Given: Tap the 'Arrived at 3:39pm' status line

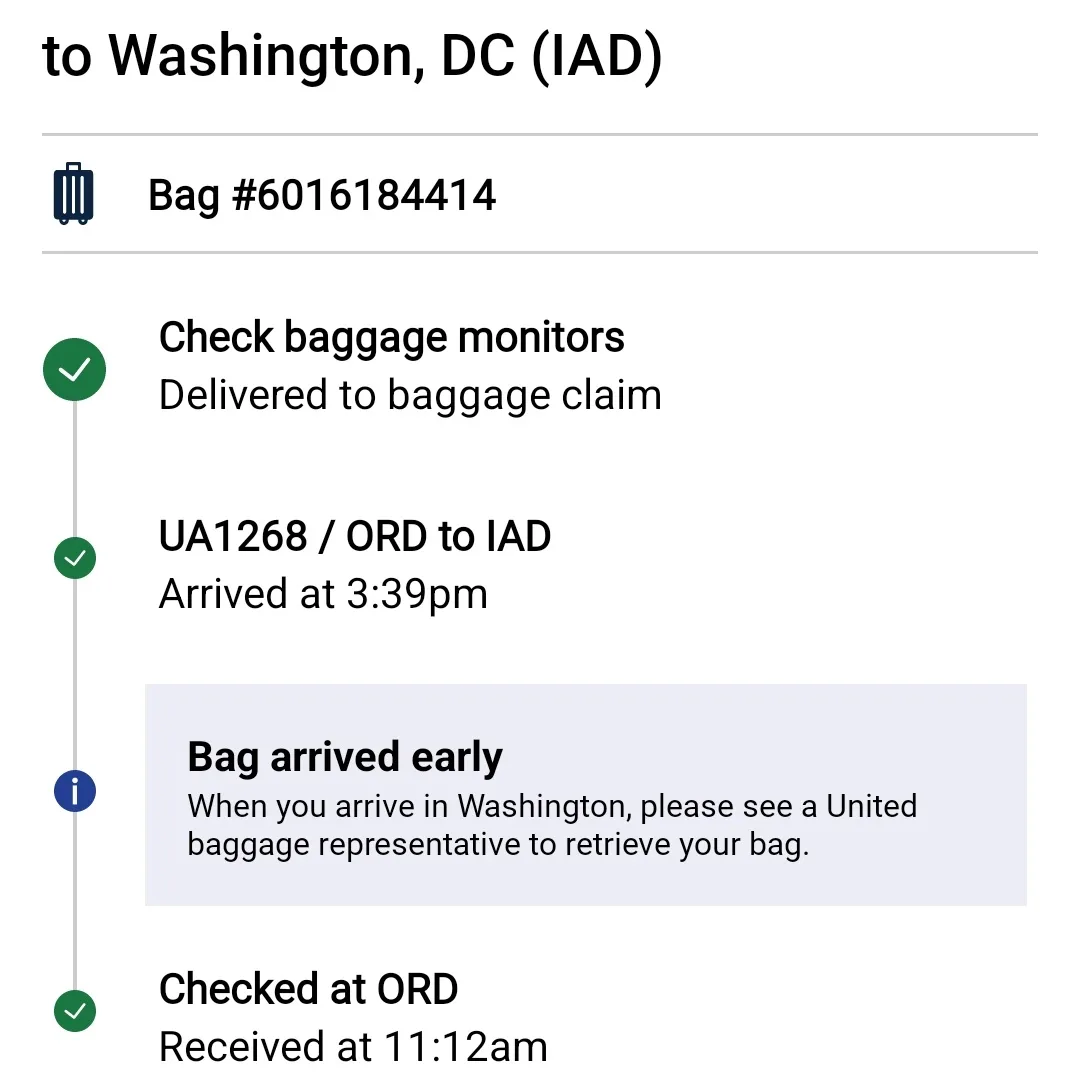Looking at the screenshot, I should (x=323, y=594).
